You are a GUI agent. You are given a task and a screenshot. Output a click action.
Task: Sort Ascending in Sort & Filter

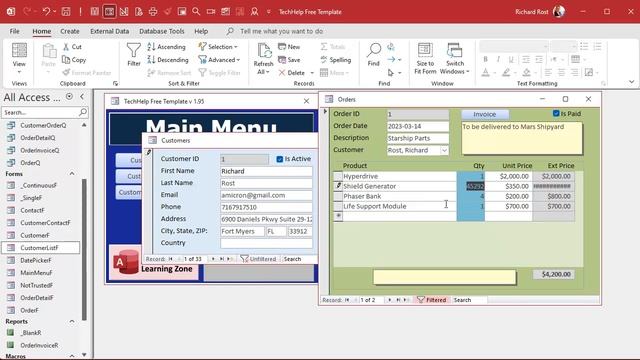[x=167, y=47]
